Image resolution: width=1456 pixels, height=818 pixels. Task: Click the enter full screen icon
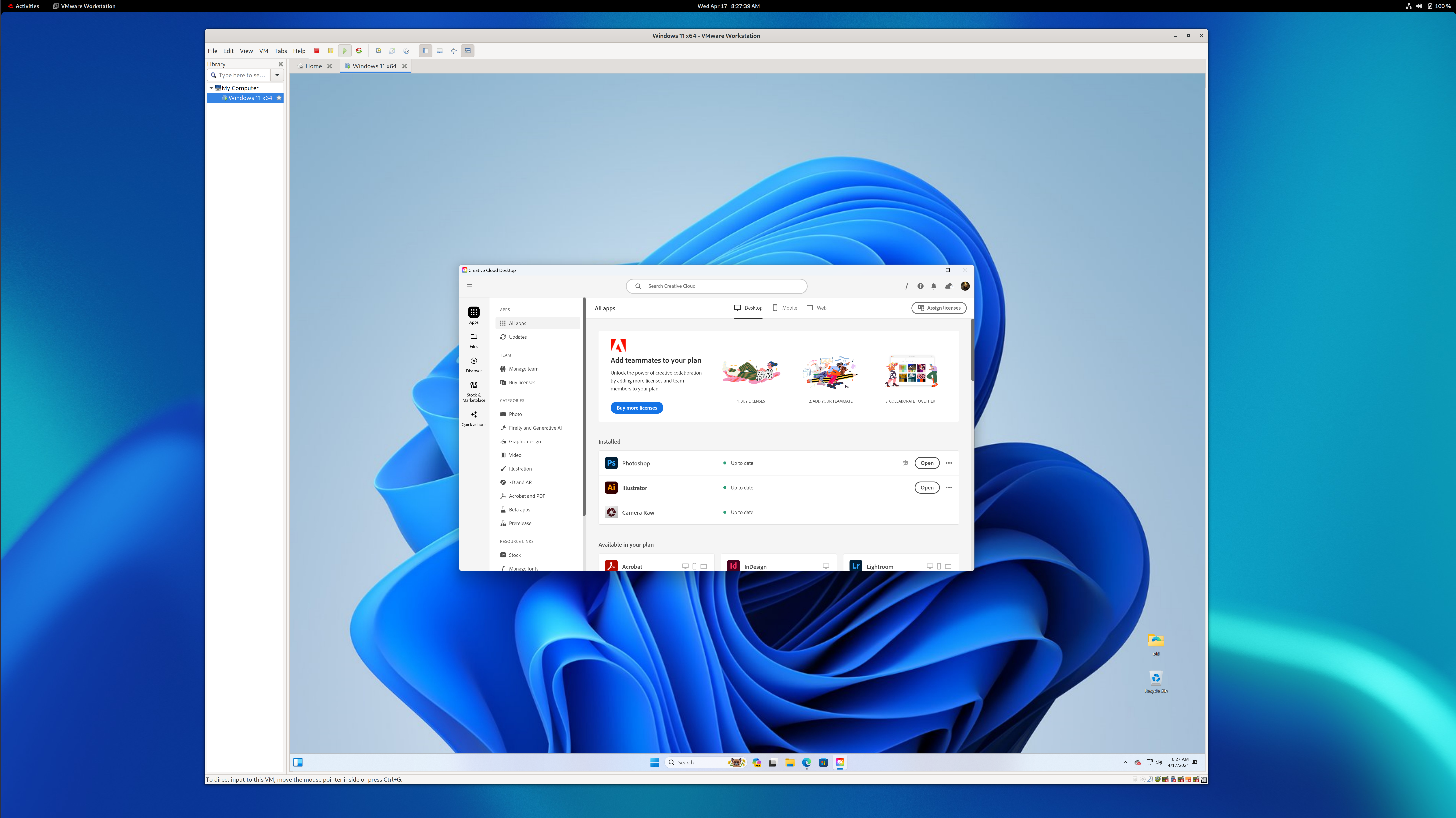pos(454,51)
